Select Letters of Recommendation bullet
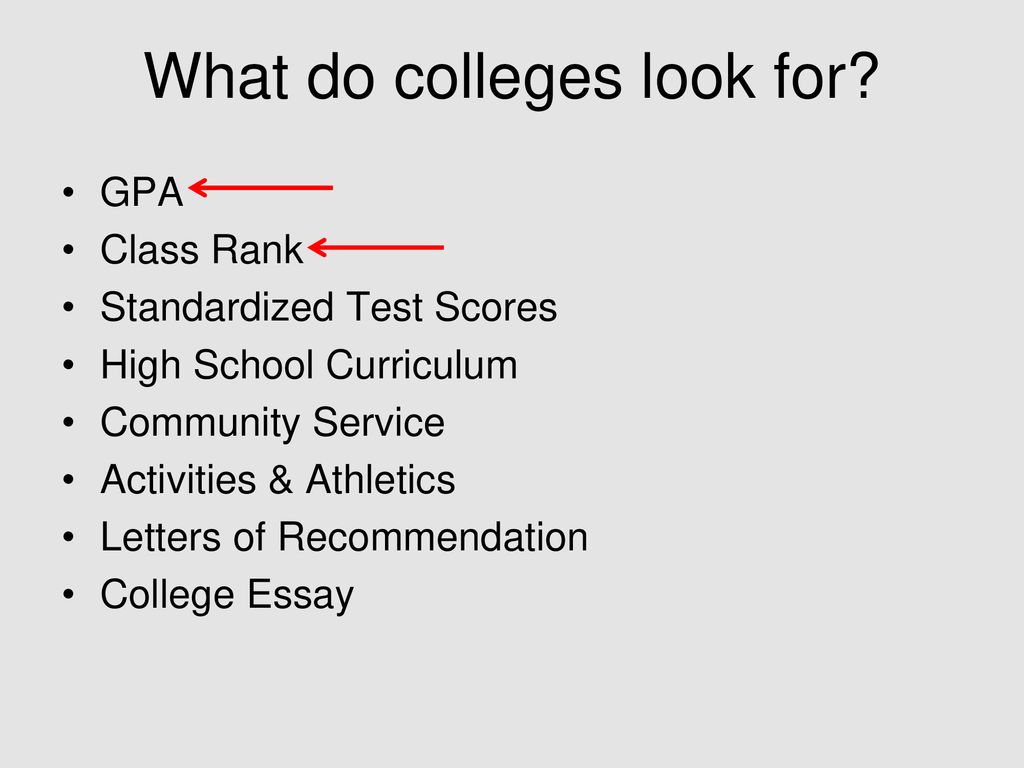 coord(344,537)
